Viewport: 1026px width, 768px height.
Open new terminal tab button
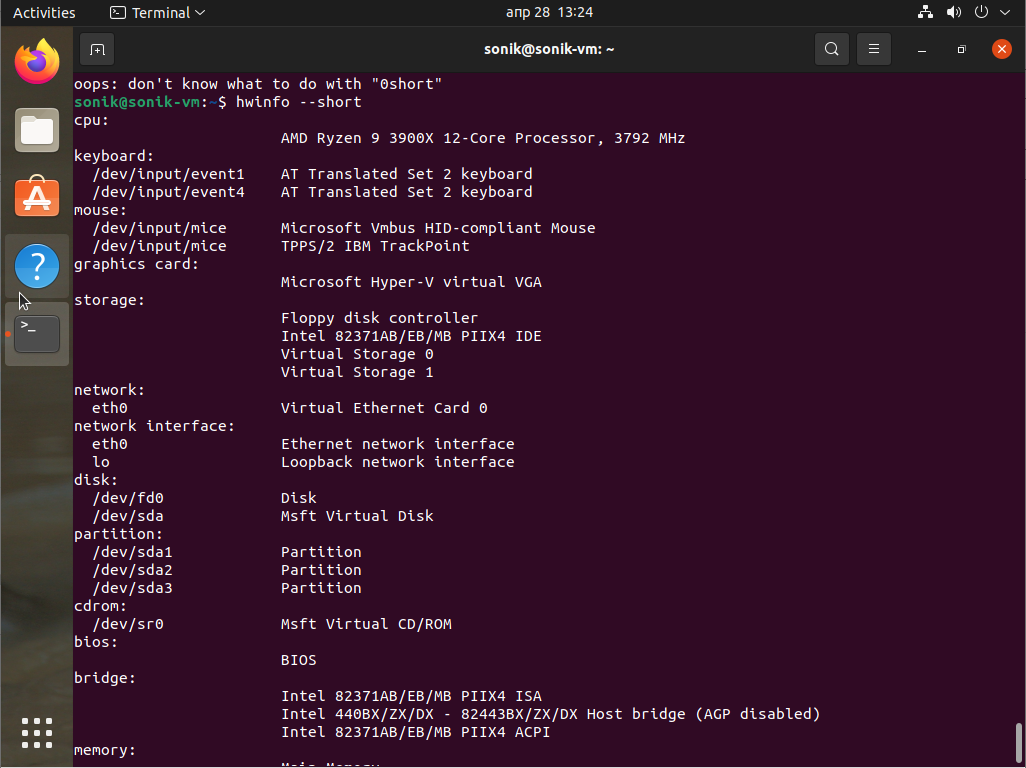click(97, 49)
